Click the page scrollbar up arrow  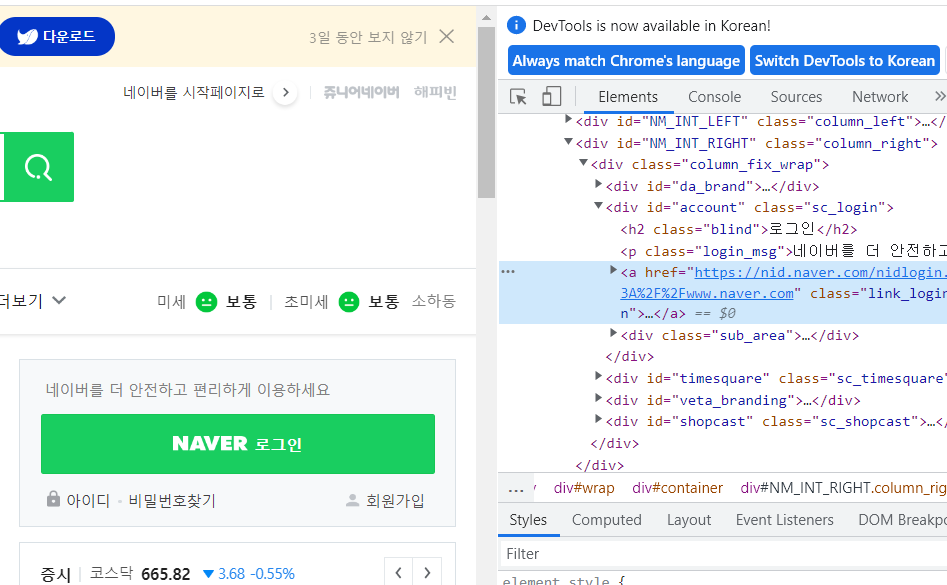pos(486,18)
